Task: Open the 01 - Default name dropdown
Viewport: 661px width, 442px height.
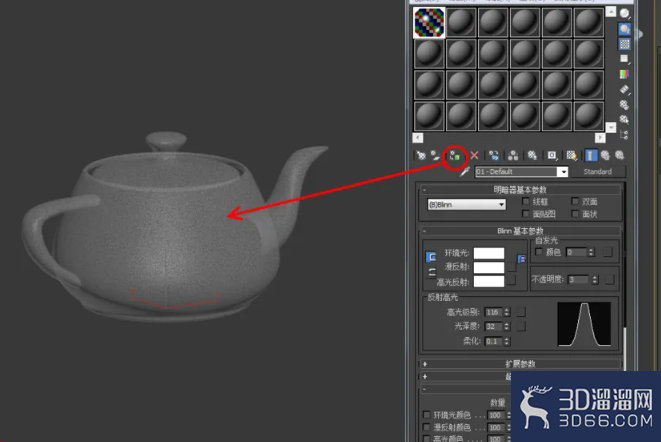Action: click(563, 172)
